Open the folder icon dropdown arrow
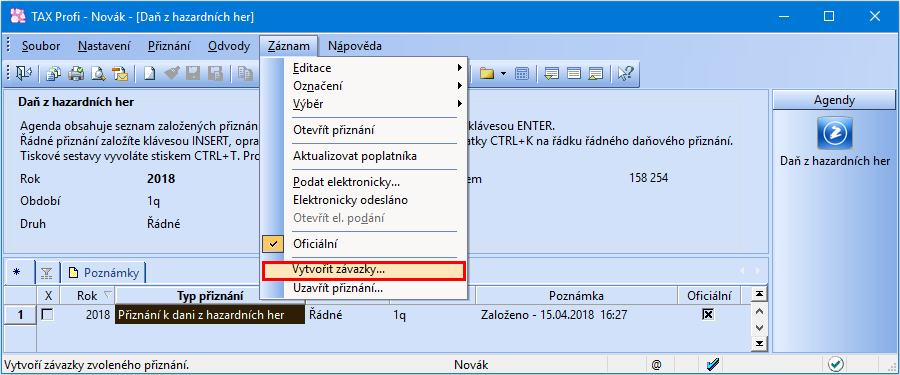Screen dimensions: 900x375 [x=502, y=74]
